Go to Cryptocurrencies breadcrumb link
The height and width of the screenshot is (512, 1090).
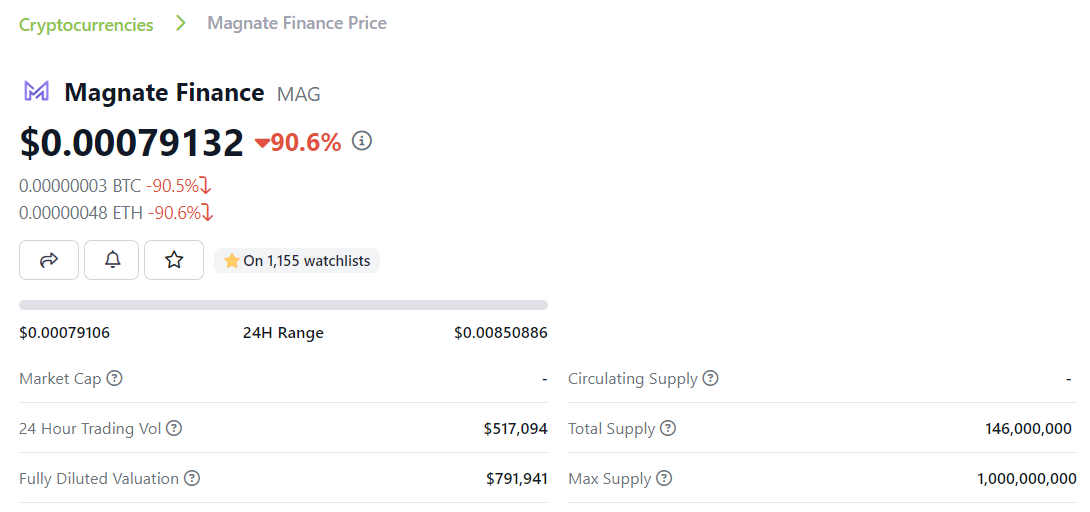86,24
